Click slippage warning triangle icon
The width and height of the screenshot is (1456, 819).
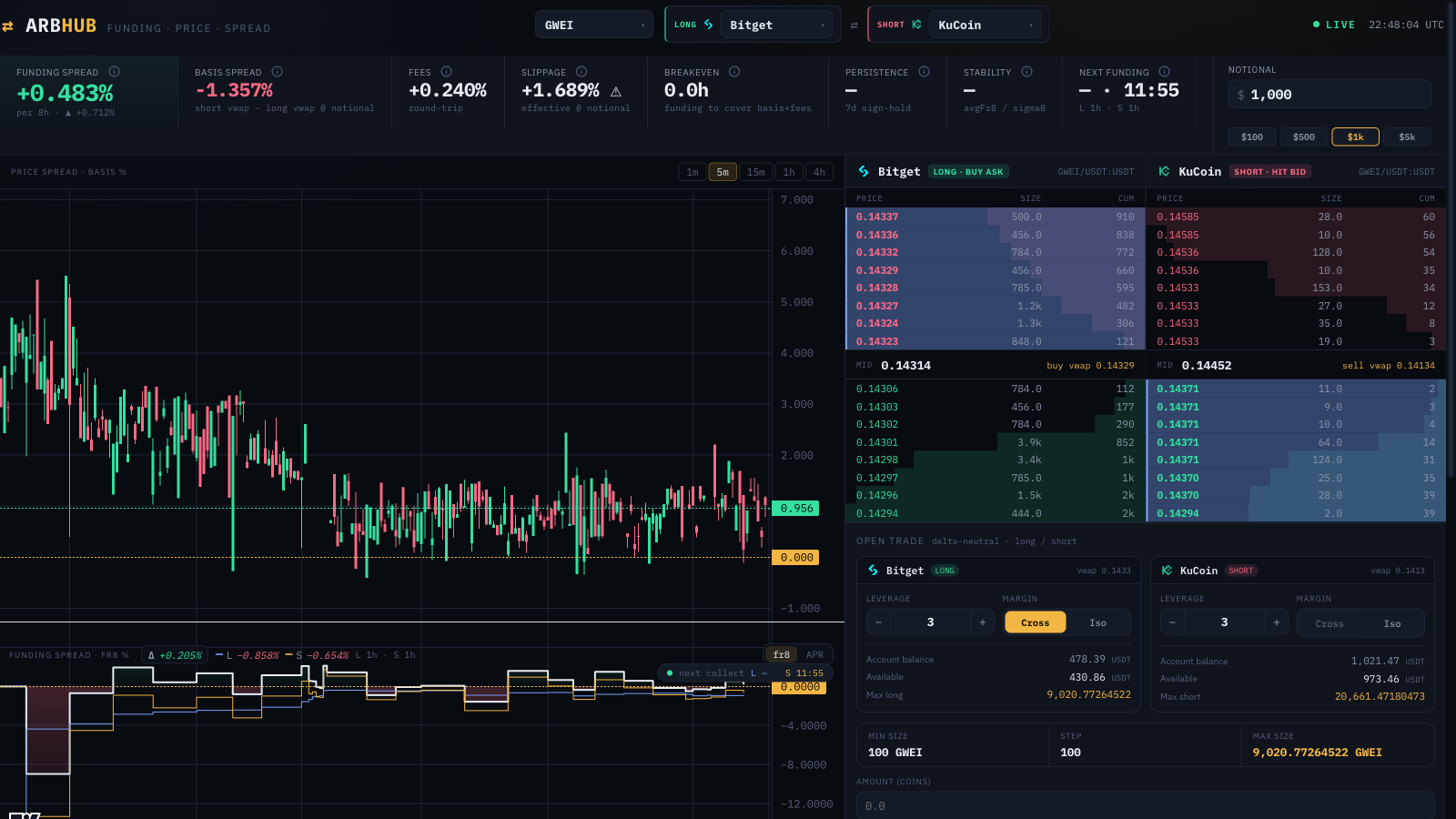click(x=616, y=92)
